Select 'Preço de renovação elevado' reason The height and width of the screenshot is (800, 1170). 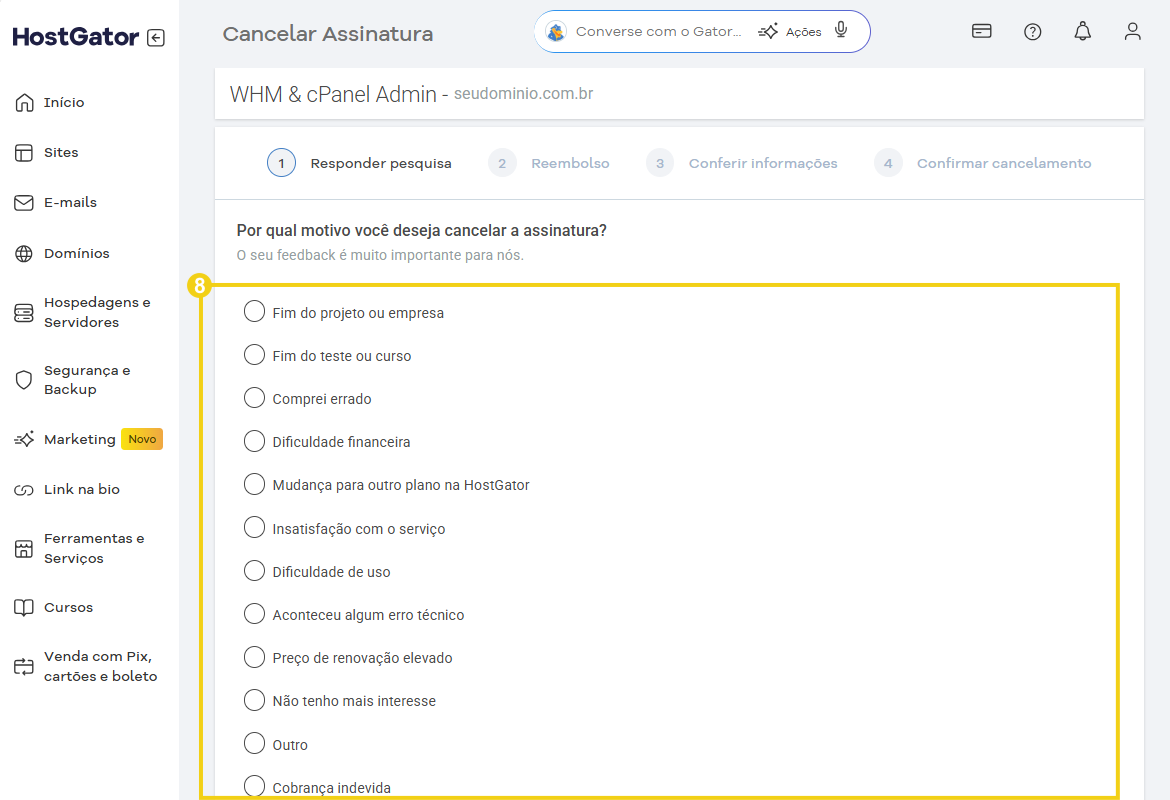255,657
